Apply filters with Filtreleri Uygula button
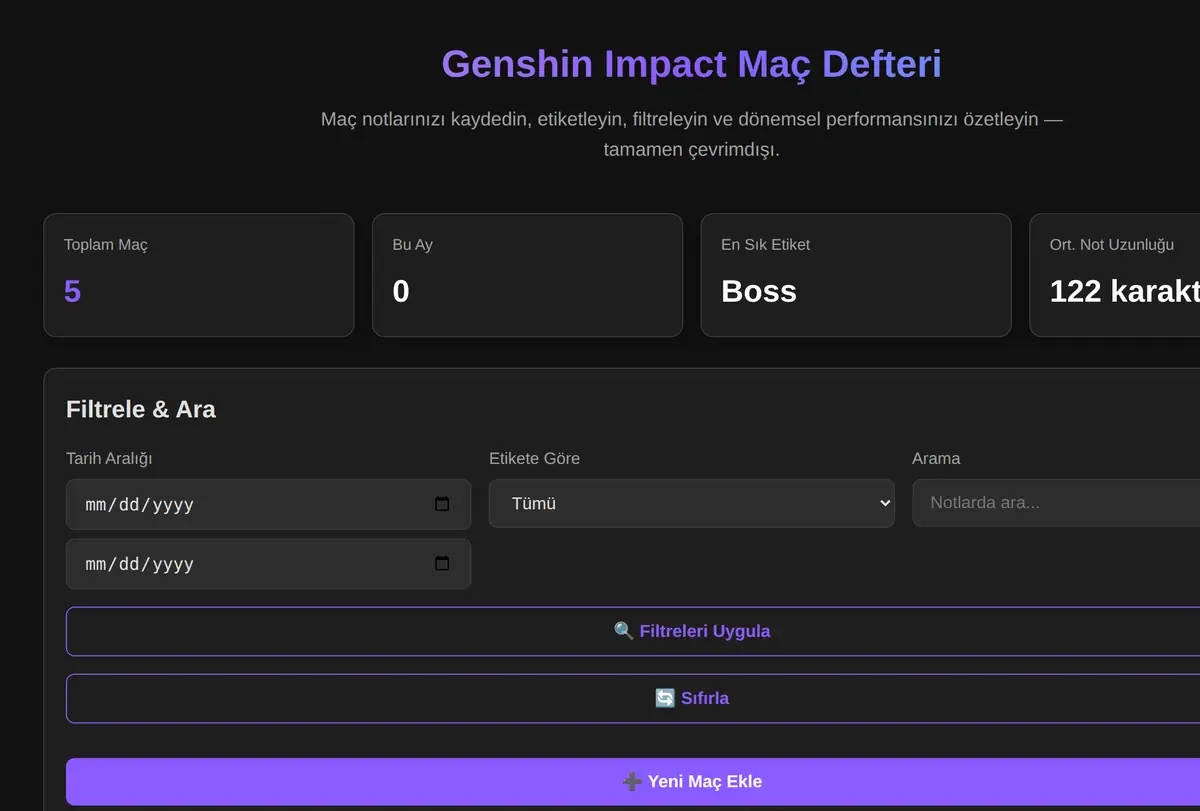 coord(692,631)
